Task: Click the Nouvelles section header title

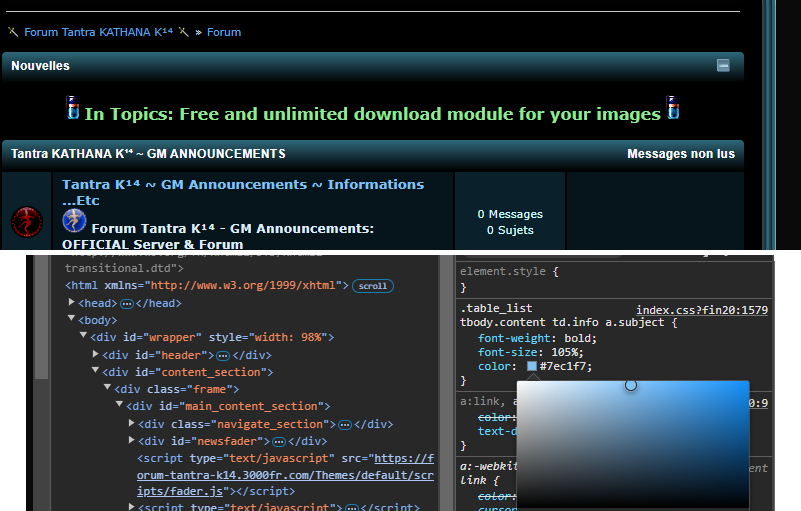Action: pos(40,66)
